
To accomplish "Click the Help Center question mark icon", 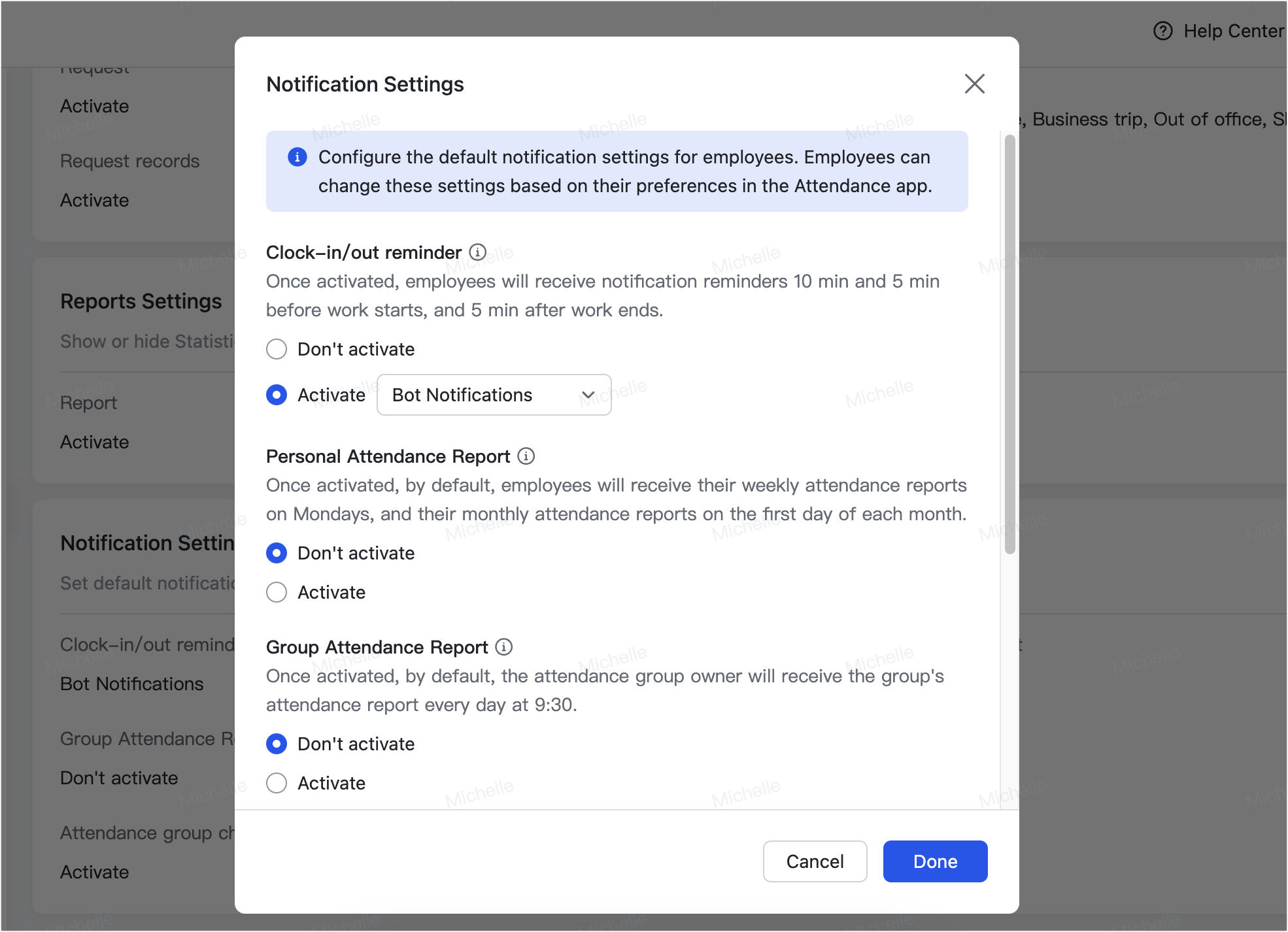I will coord(1164,31).
